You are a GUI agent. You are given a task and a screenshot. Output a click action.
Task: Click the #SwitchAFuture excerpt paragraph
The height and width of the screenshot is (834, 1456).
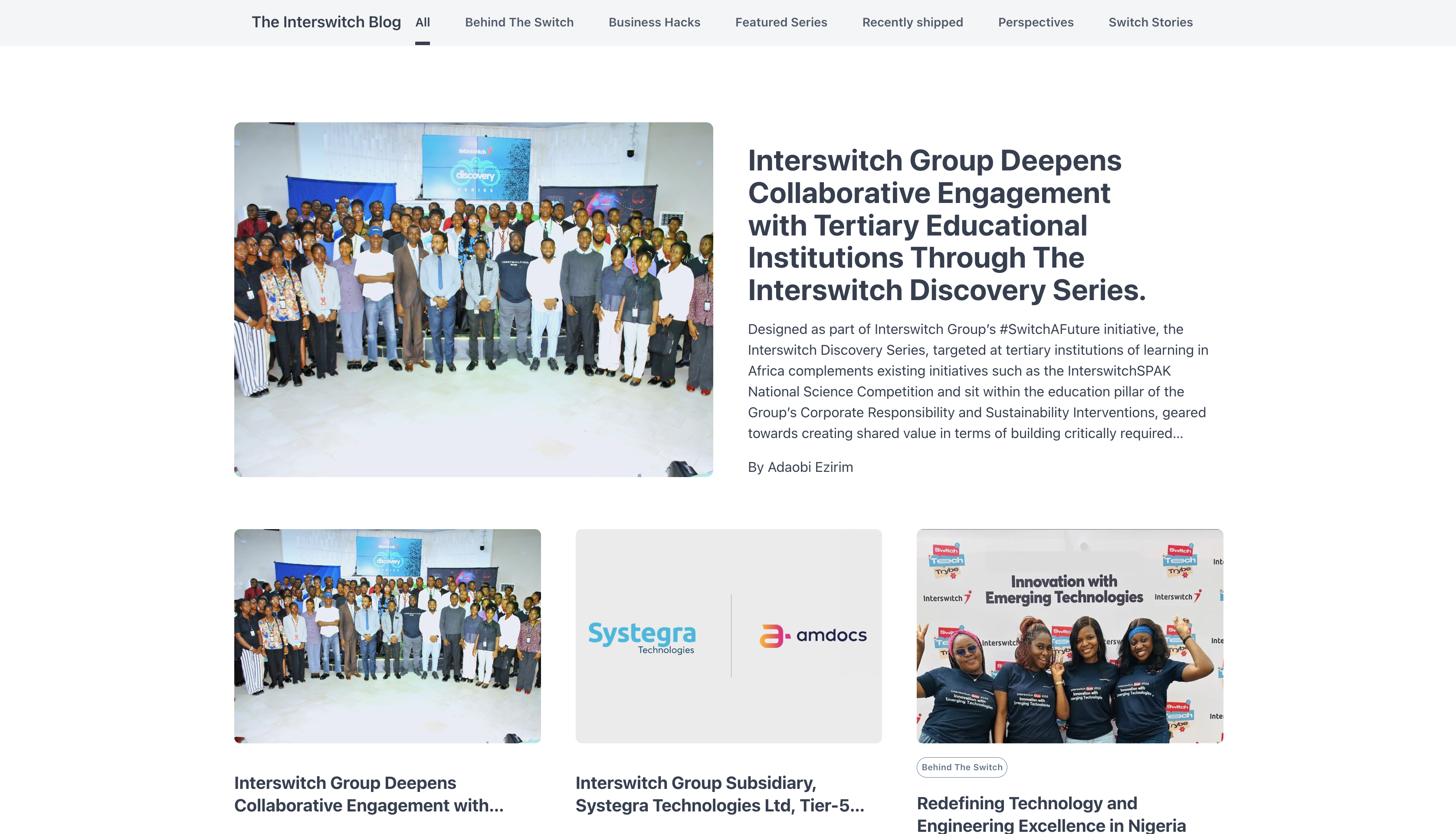977,381
